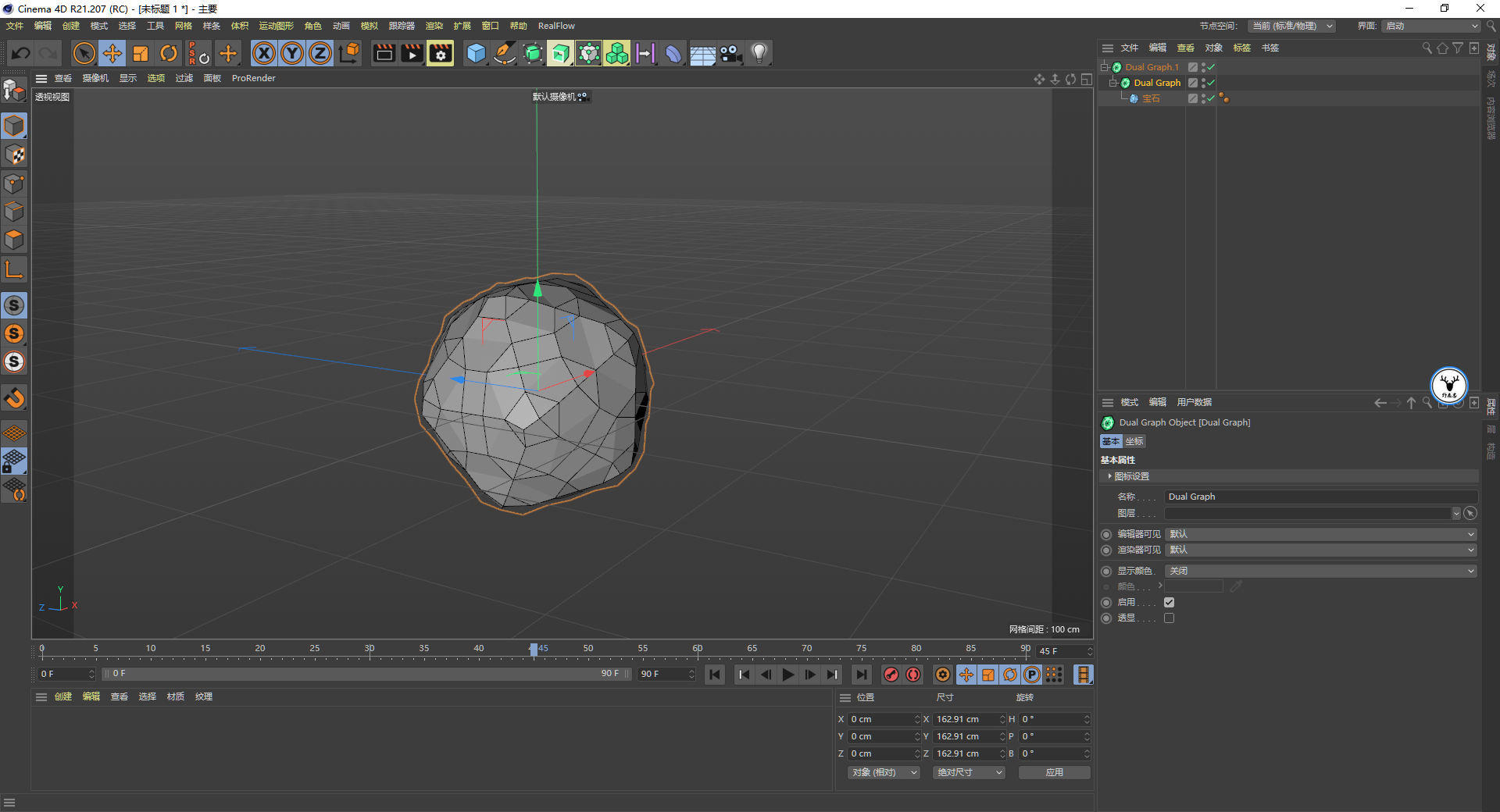Open render settings gear clapperboard

click(x=441, y=53)
